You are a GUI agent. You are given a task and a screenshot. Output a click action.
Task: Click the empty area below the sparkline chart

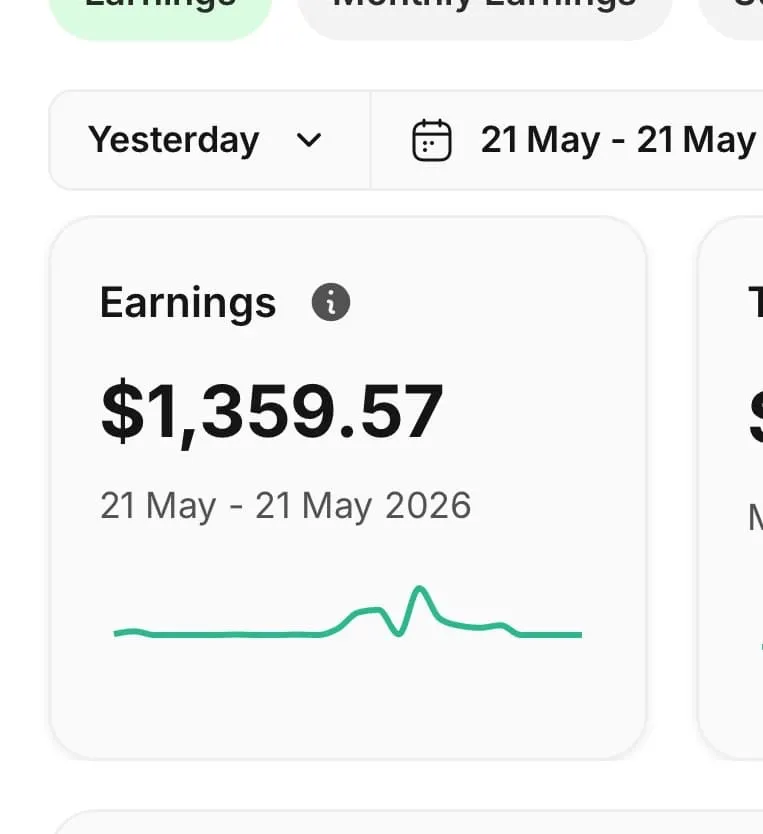(348, 698)
